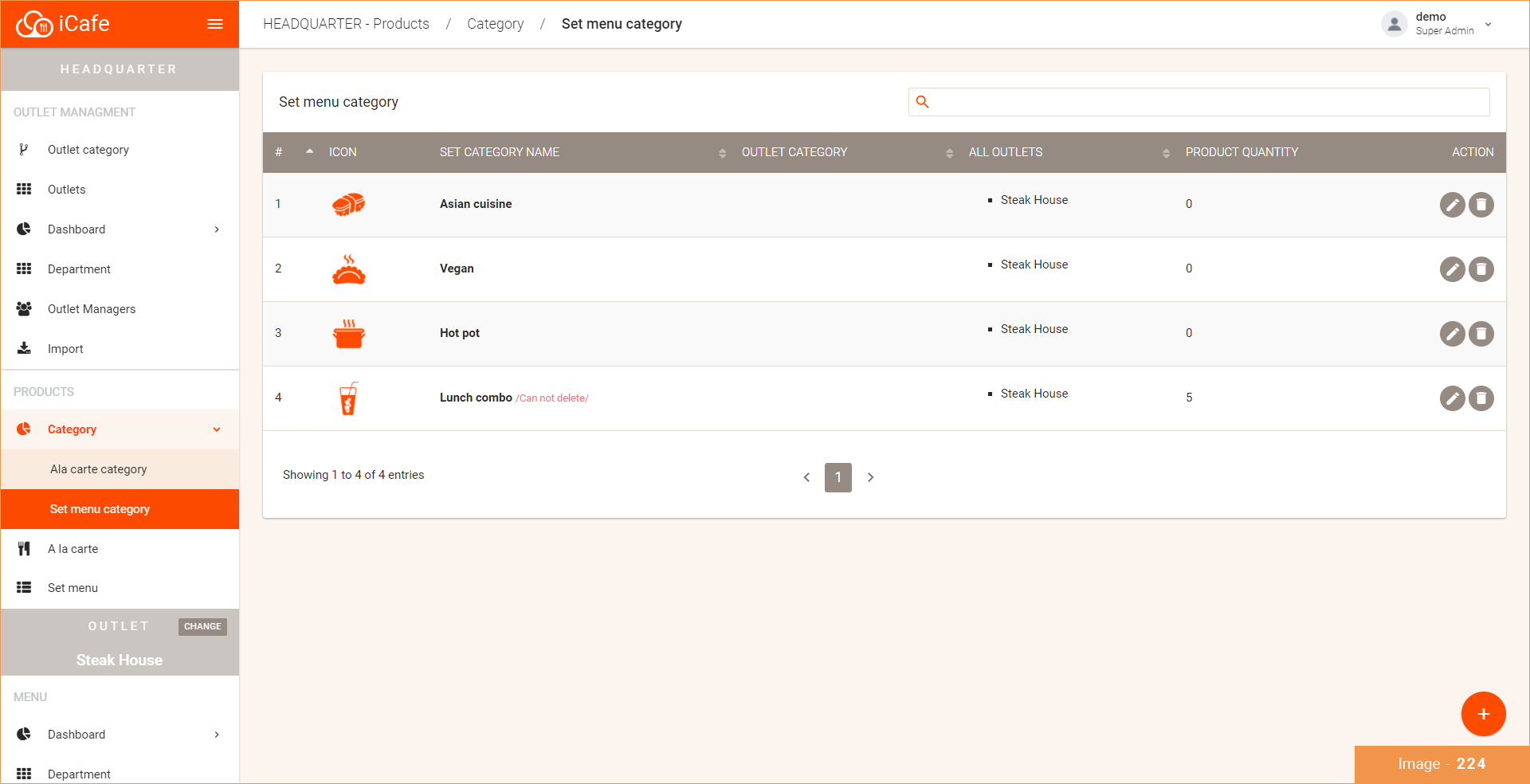Click the A la carte fork-knife icon
Screen dimensions: 1530x784
(24, 549)
